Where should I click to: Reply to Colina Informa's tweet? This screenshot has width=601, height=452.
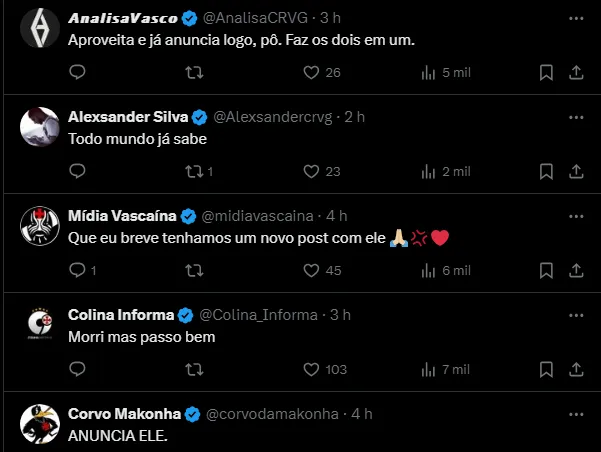tap(78, 369)
